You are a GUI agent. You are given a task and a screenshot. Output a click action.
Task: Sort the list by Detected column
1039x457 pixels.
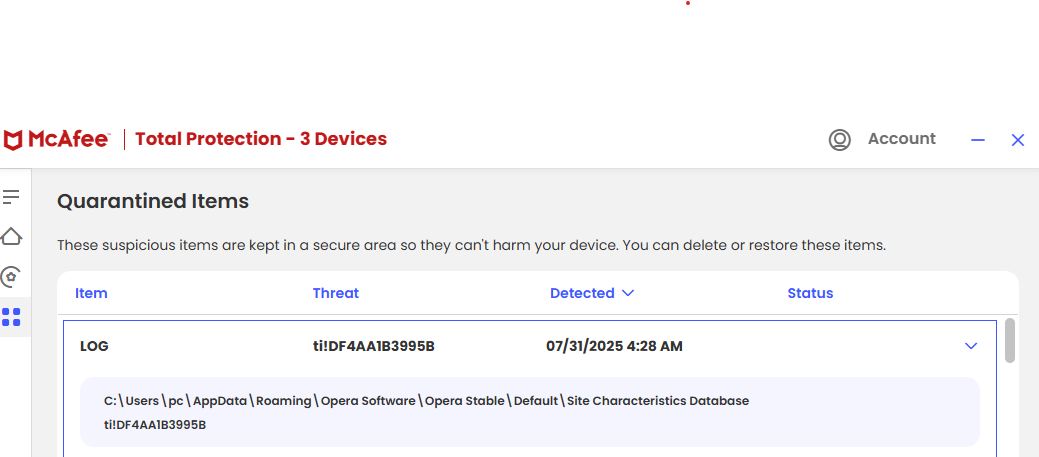(582, 293)
